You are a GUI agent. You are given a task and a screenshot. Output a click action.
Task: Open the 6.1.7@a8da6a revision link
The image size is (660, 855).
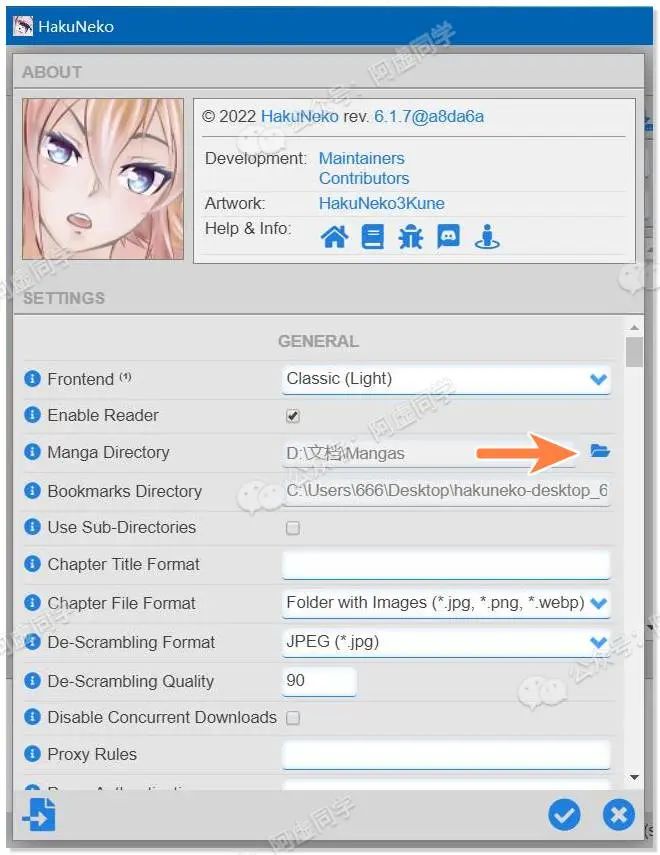point(429,116)
